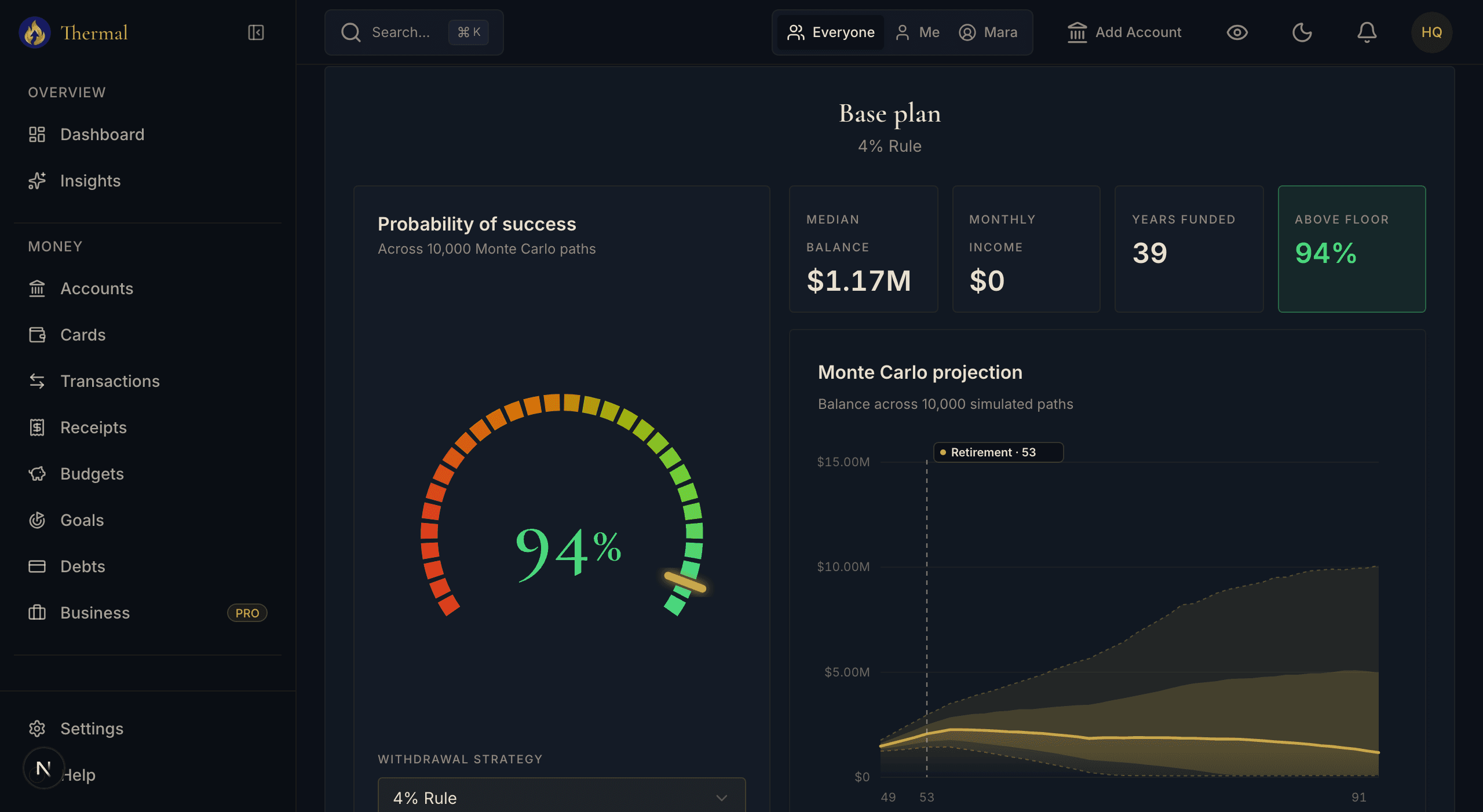1483x812 pixels.
Task: Click the Base plan heading
Action: (x=890, y=114)
